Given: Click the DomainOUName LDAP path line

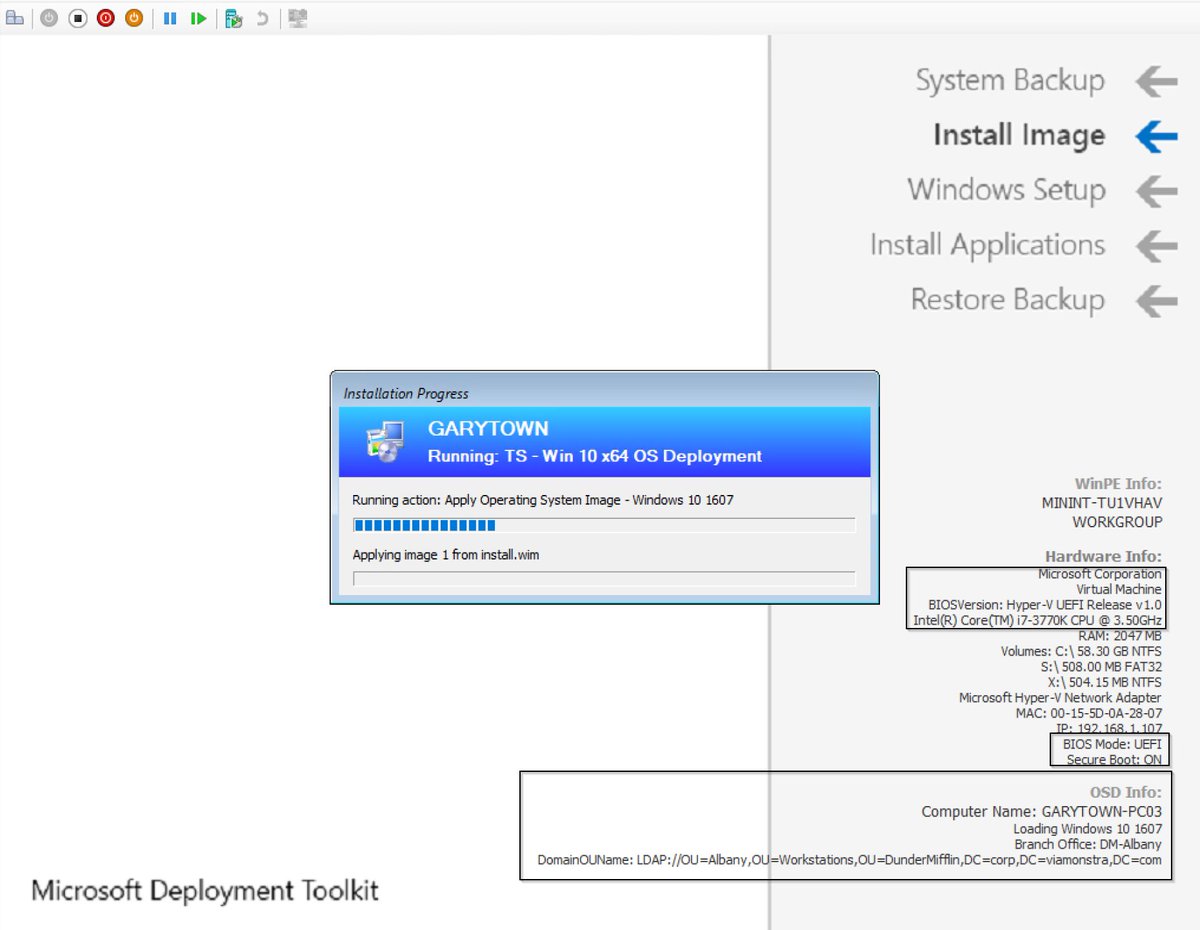Looking at the screenshot, I should click(x=850, y=860).
